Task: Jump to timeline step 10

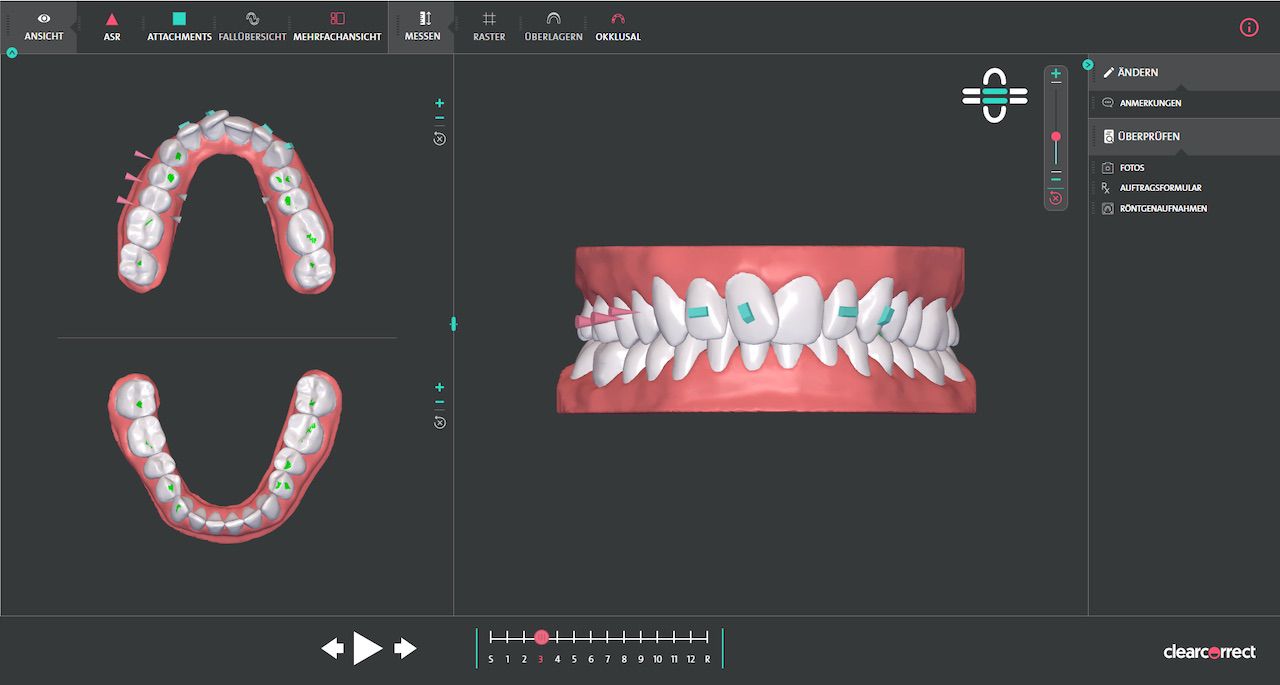Action: point(657,659)
